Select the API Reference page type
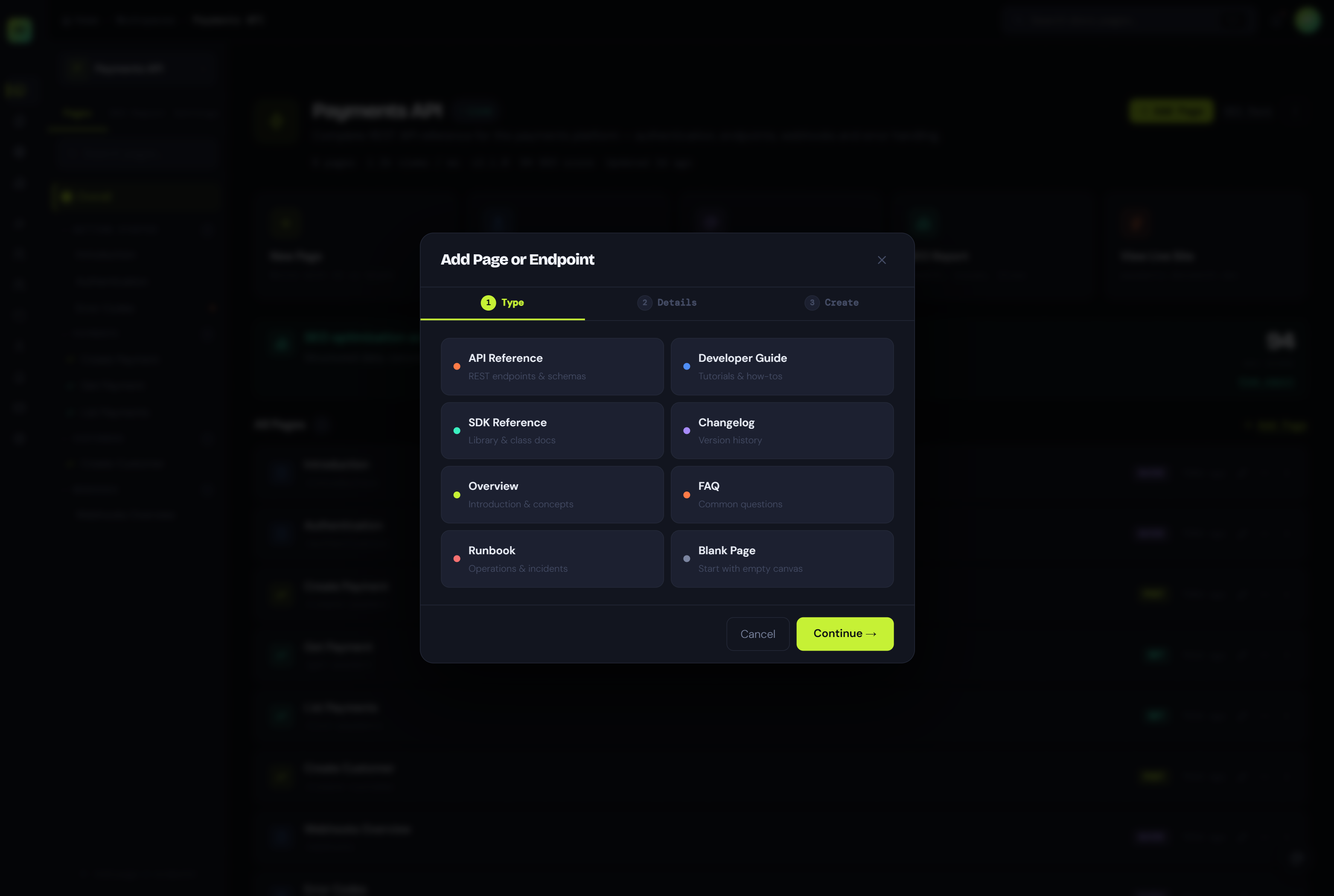 (551, 366)
